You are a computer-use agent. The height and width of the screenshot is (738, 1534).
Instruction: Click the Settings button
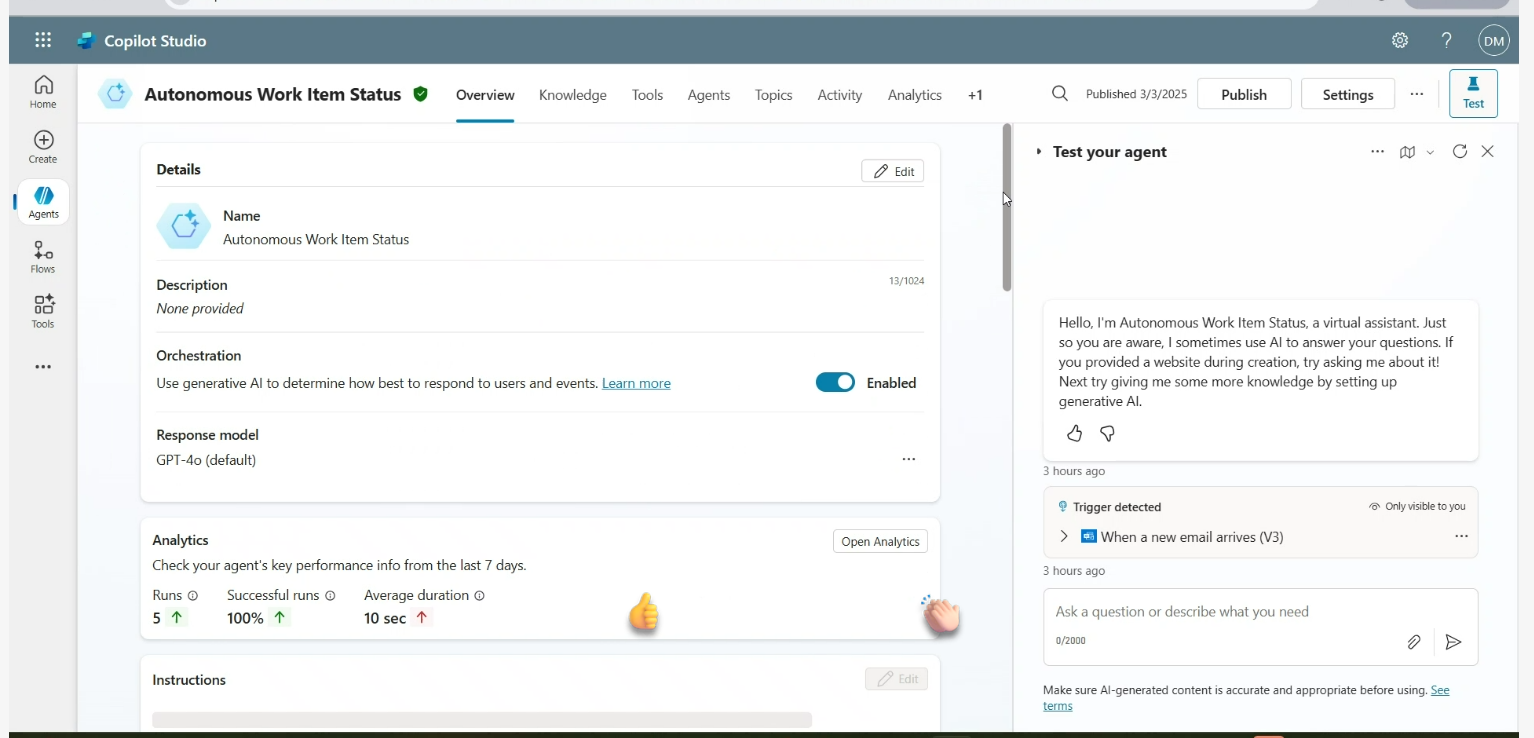[x=1348, y=94]
